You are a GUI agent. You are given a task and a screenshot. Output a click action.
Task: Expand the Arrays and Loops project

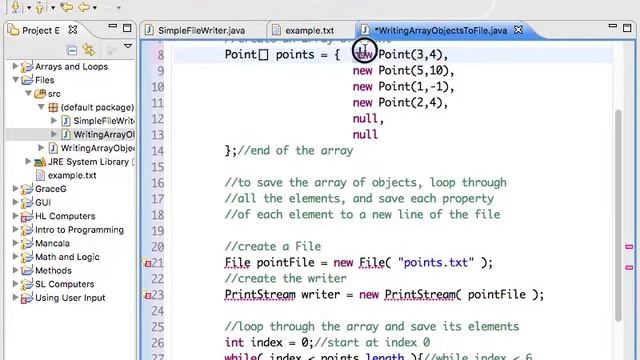pos(15,66)
